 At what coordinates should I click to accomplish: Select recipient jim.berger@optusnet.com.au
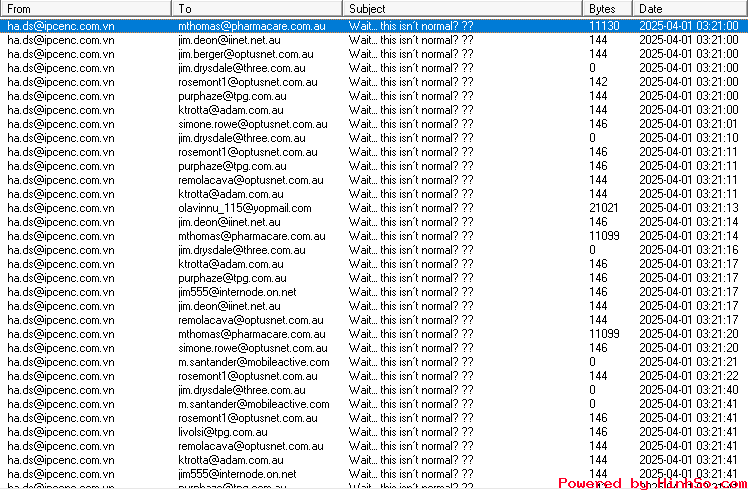pyautogui.click(x=246, y=54)
